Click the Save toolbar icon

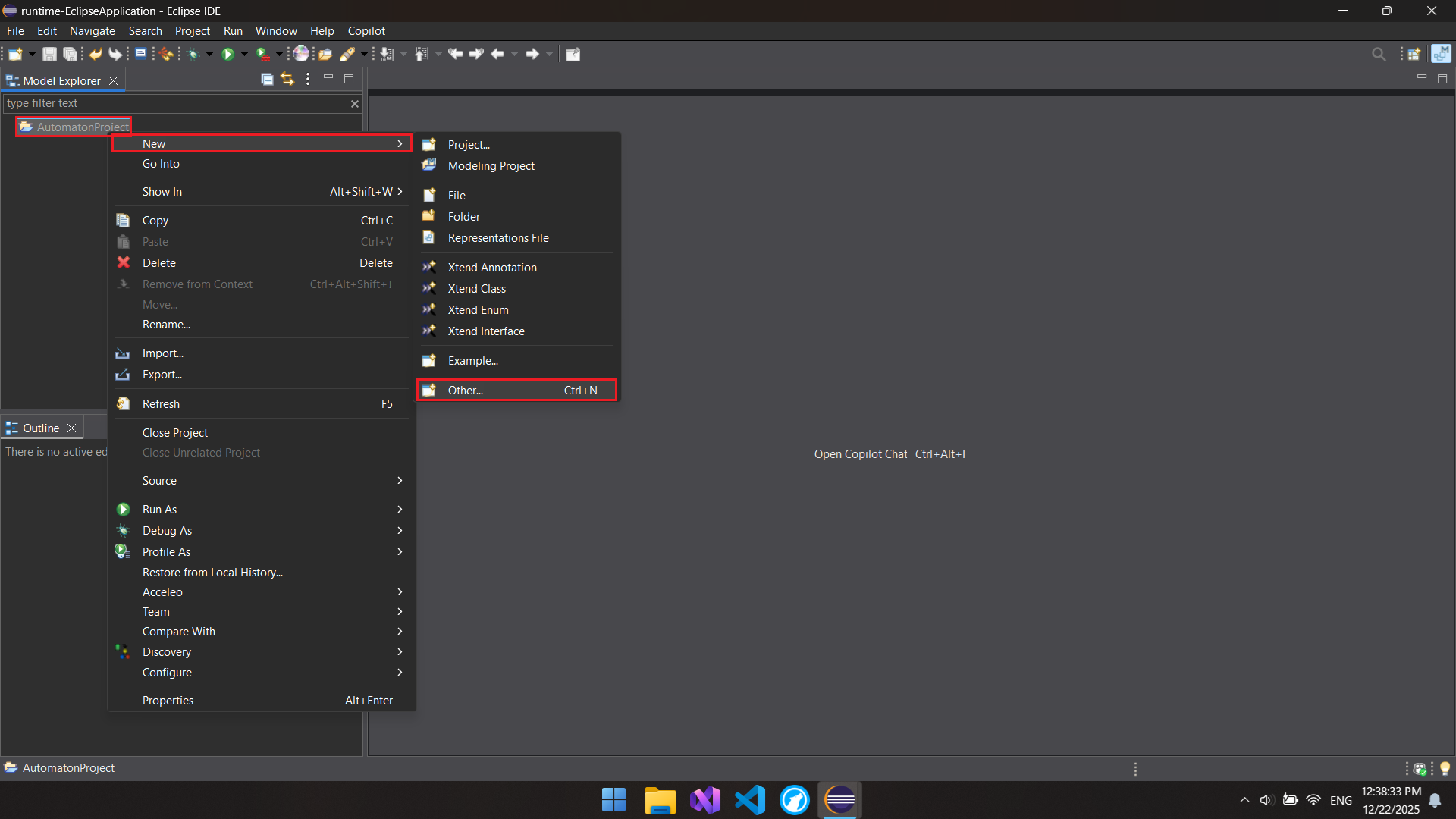tap(49, 54)
